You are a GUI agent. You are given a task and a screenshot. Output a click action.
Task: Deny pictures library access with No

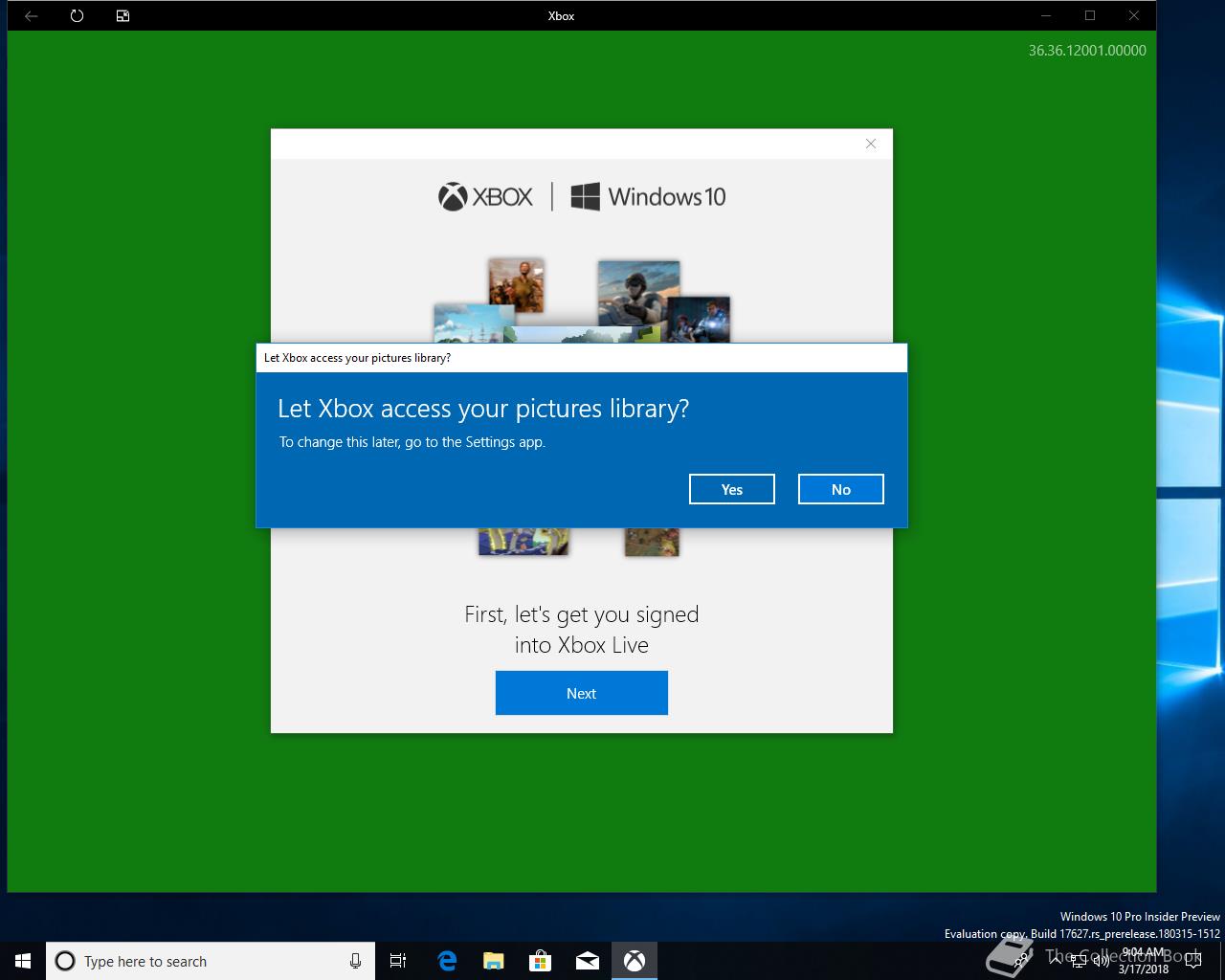pos(840,489)
